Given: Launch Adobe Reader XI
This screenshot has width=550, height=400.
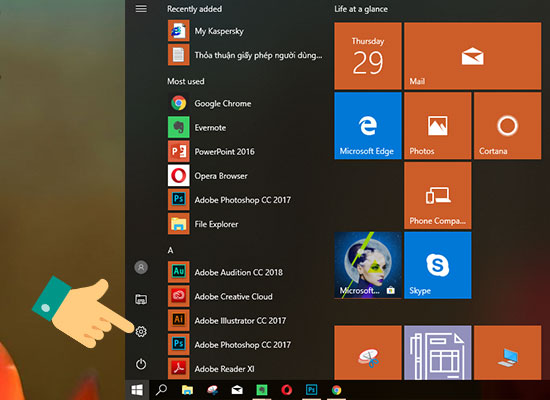Looking at the screenshot, I should tap(245, 368).
